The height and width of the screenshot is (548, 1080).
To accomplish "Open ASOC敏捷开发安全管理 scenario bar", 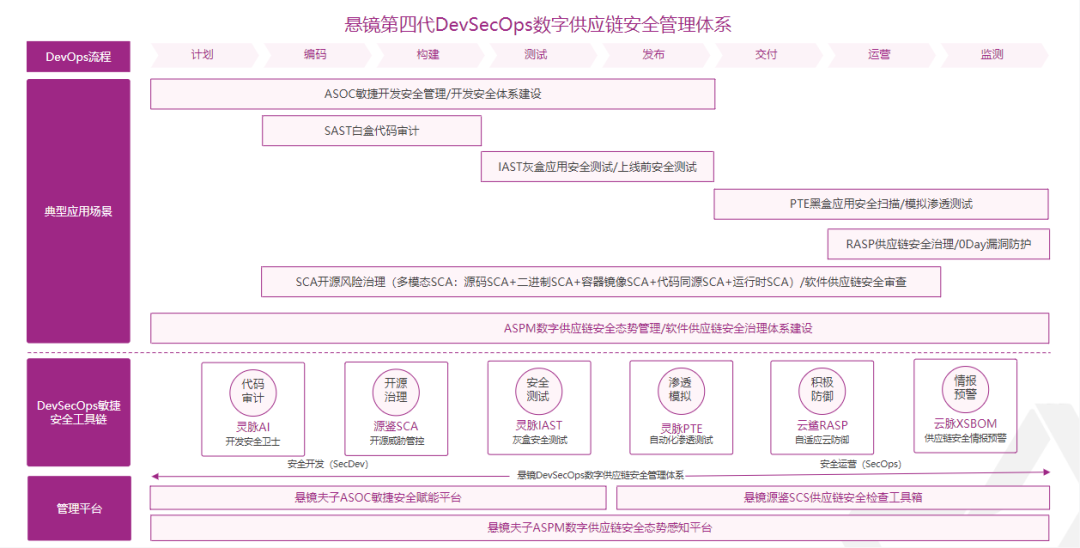I will tap(433, 94).
